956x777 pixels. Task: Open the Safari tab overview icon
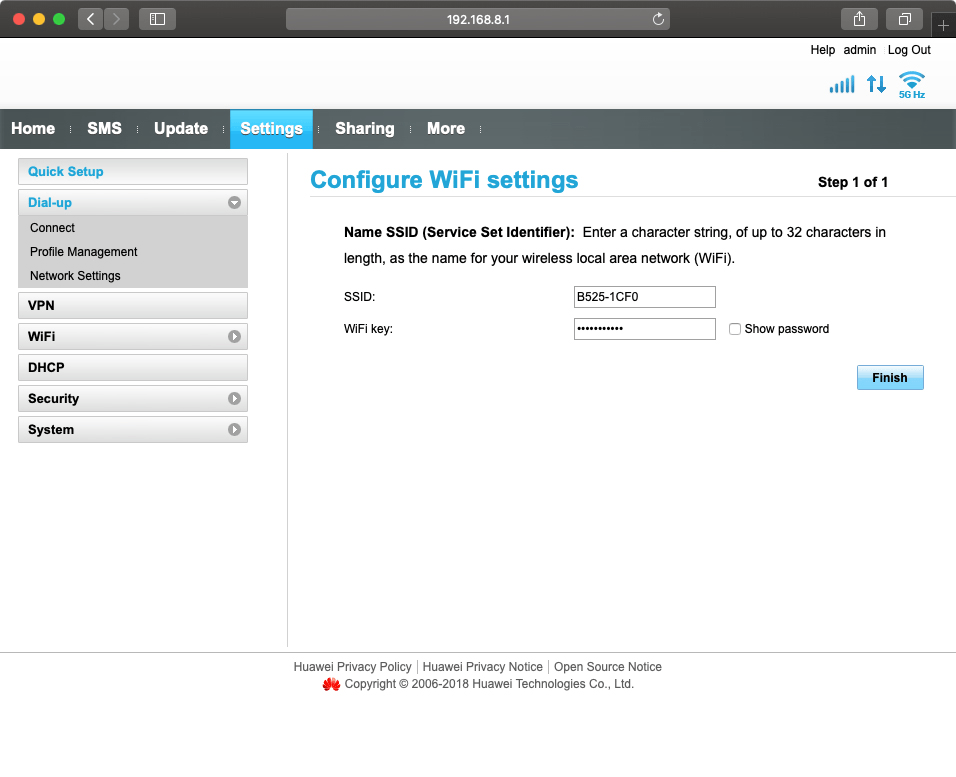tap(904, 19)
